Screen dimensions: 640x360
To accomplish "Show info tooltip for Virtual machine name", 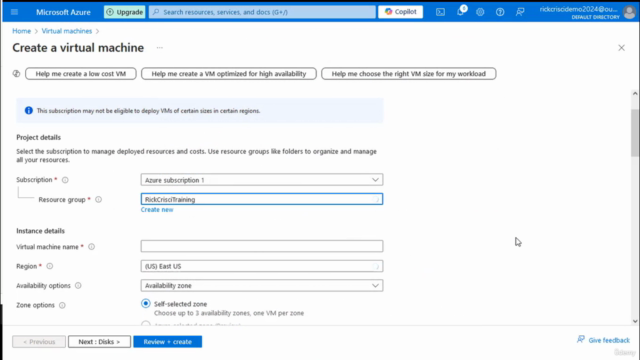I will pyautogui.click(x=91, y=247).
